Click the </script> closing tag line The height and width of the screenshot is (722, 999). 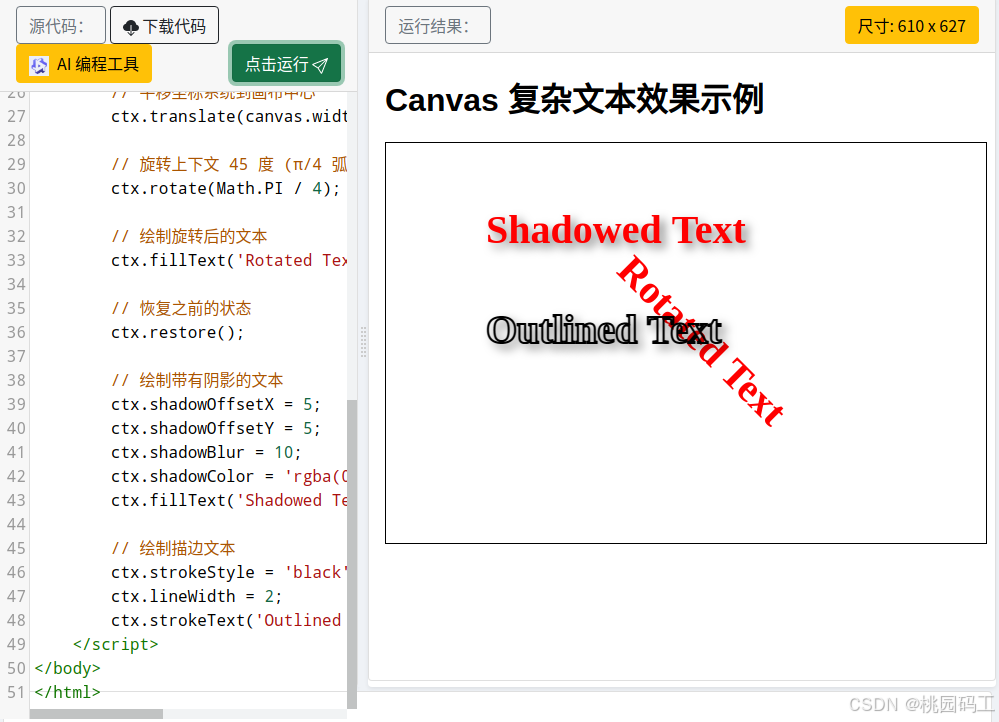click(x=115, y=644)
